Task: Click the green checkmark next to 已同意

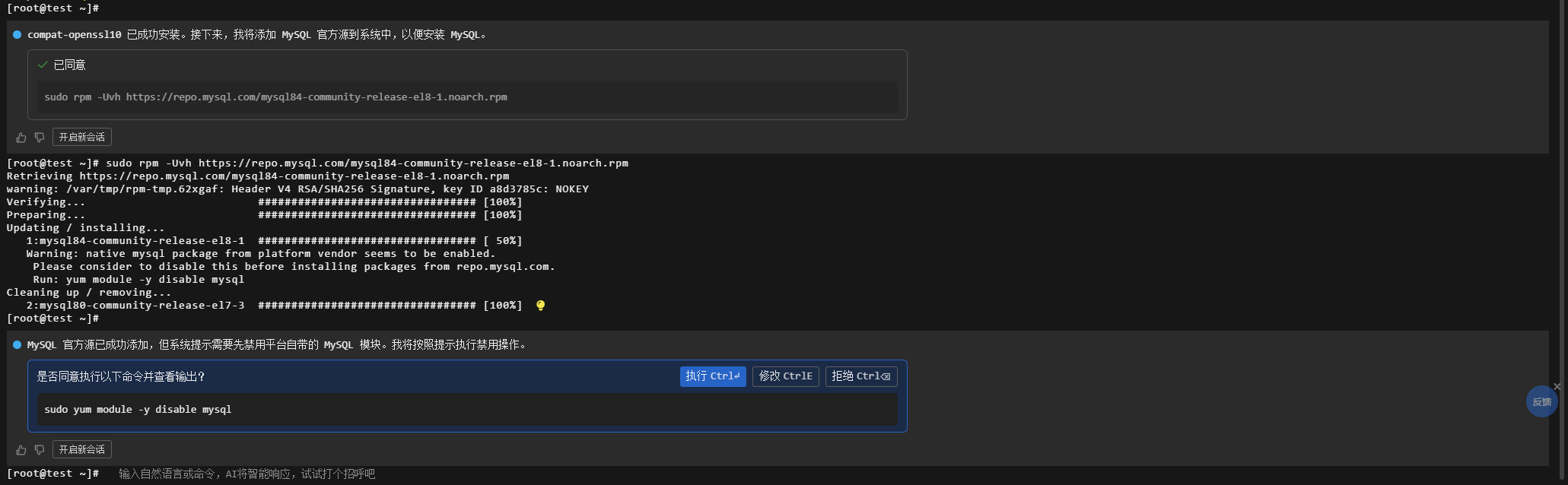Action: point(43,65)
